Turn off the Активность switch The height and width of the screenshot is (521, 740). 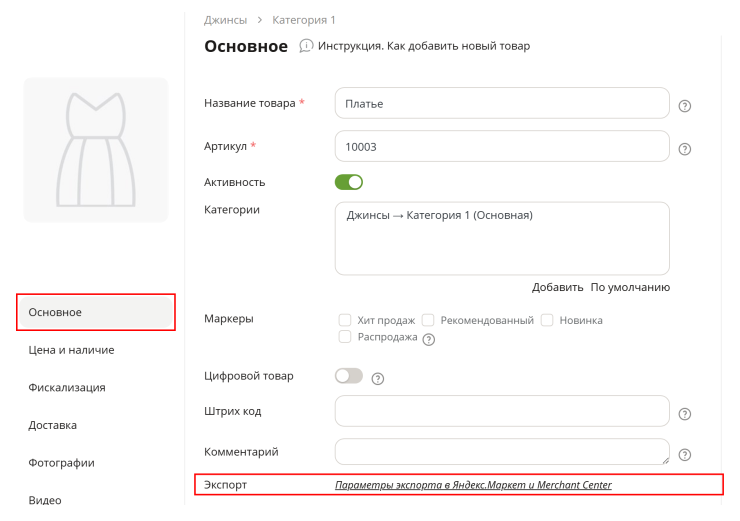(349, 182)
